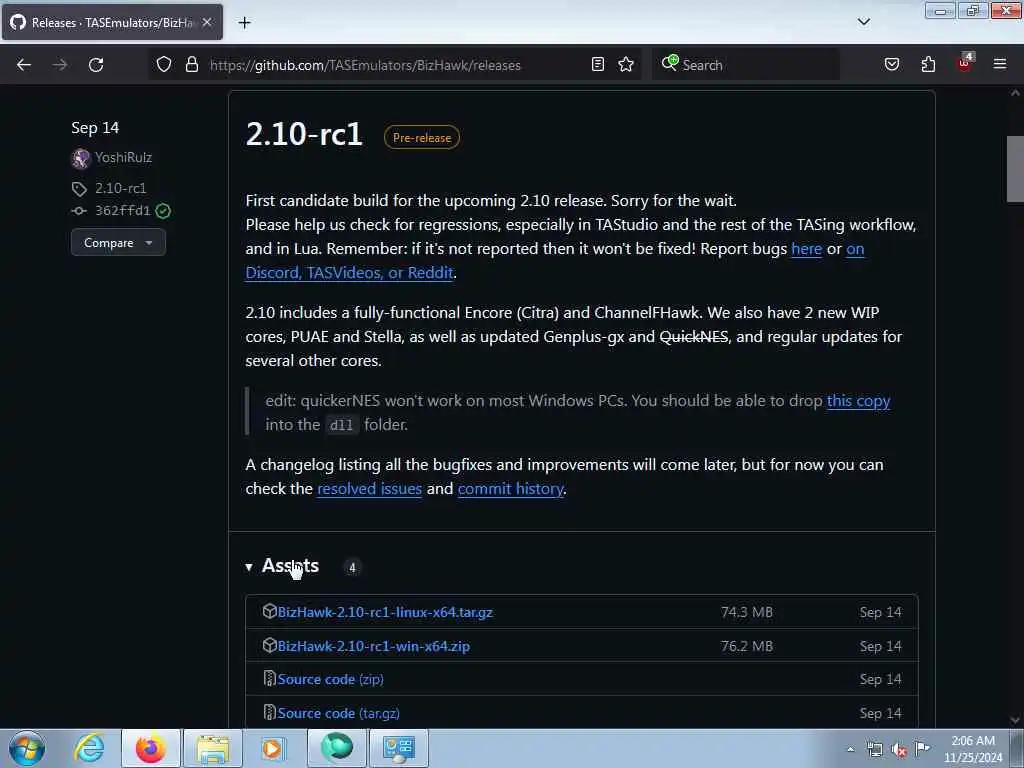The width and height of the screenshot is (1024, 768).
Task: Open the control panel taskbar icon
Action: (x=399, y=748)
